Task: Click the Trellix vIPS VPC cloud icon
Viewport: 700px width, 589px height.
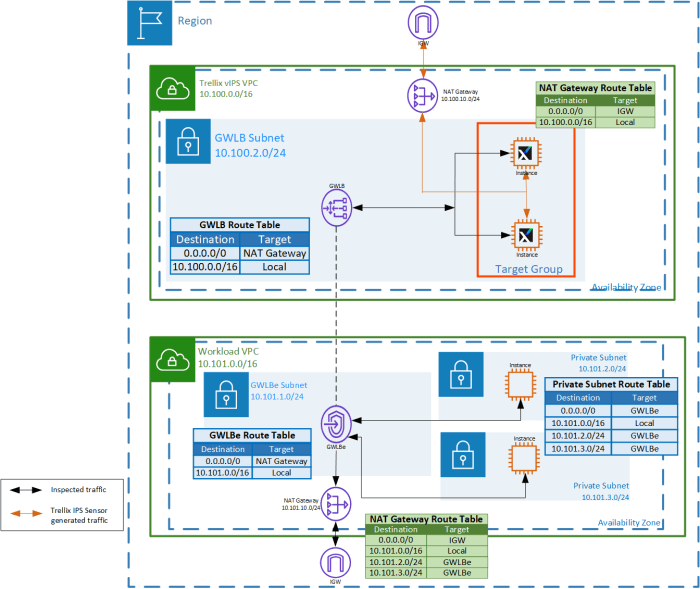Action: tap(172, 88)
